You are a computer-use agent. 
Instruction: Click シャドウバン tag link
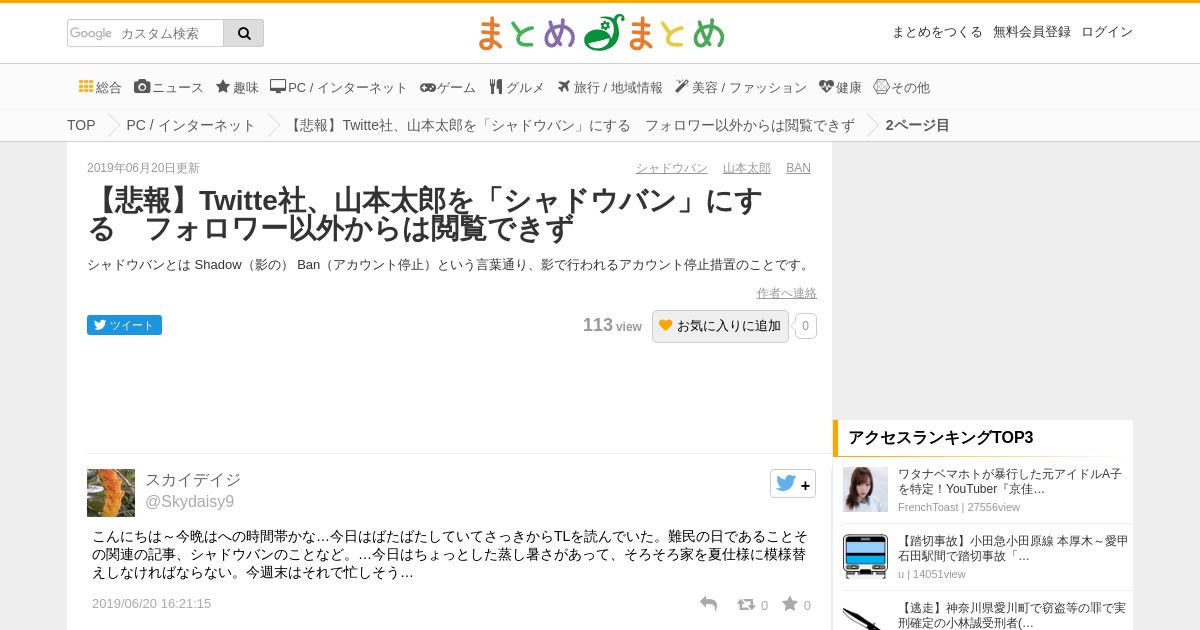(671, 168)
